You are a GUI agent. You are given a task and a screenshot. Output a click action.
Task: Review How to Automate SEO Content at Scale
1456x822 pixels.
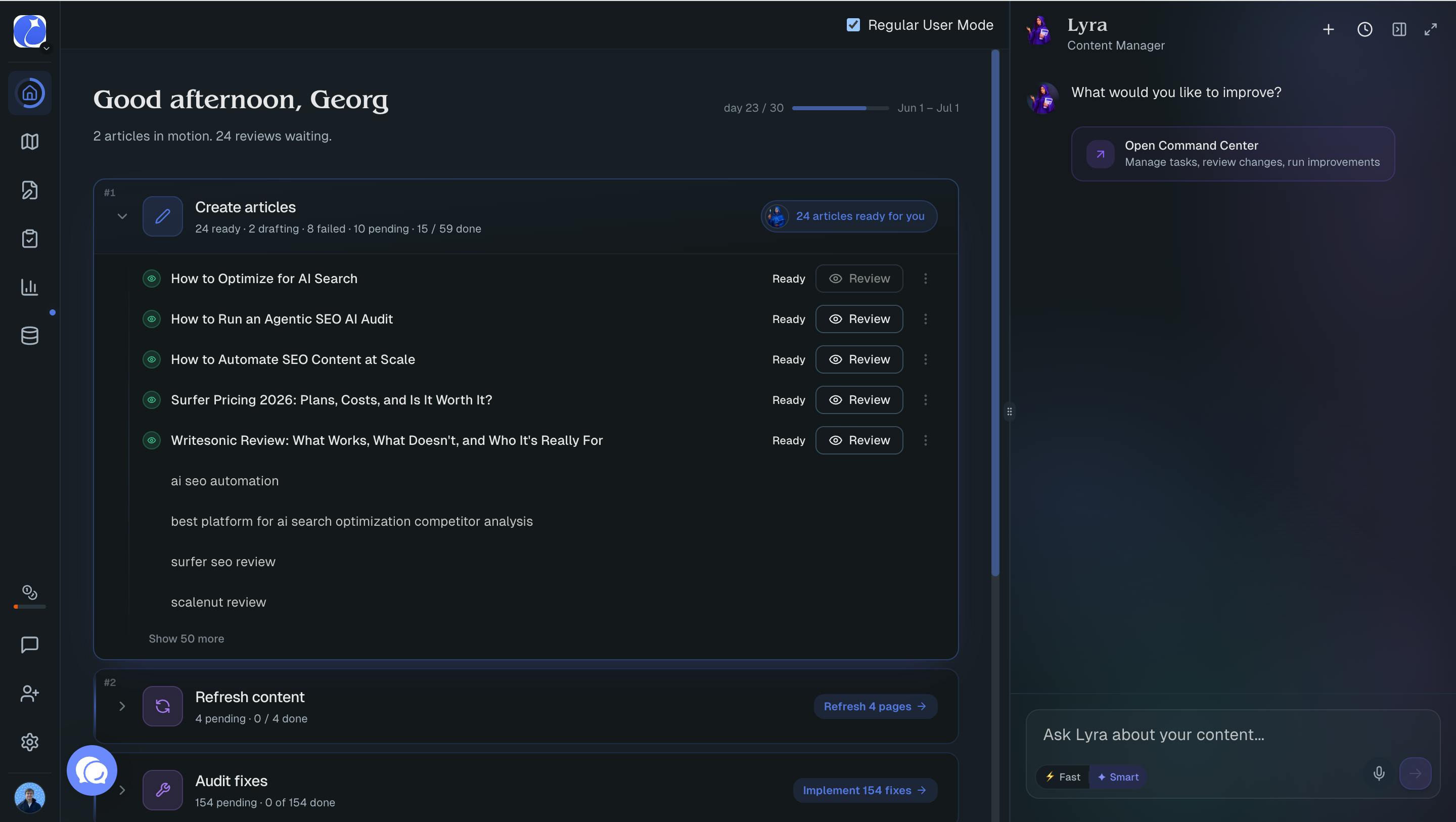point(859,359)
